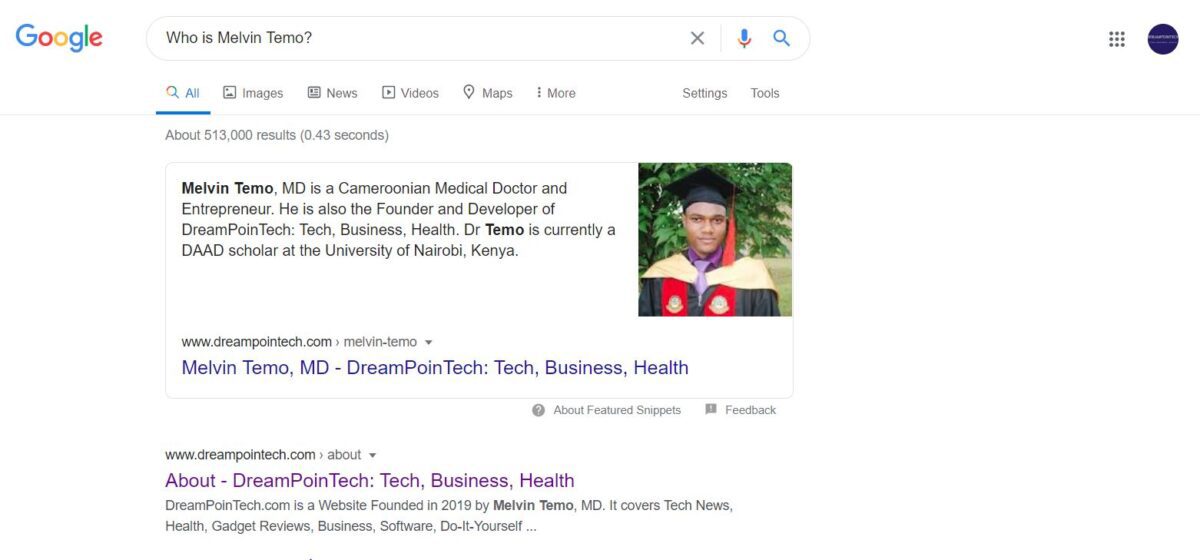
Task: Open the Google apps grid
Action: click(x=1117, y=39)
